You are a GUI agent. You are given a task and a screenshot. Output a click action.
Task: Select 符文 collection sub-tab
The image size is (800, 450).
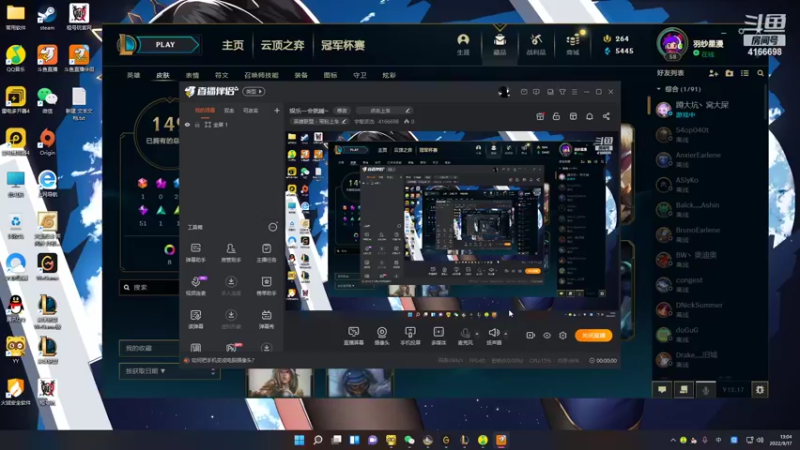(221, 75)
